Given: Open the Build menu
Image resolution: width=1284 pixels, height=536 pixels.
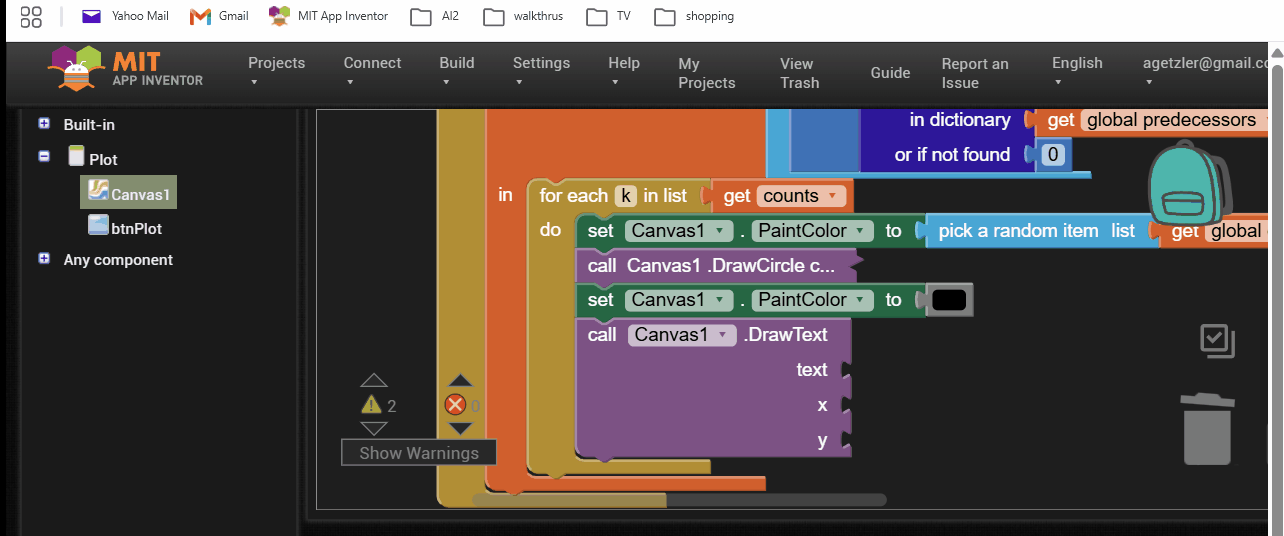Looking at the screenshot, I should pos(457,71).
